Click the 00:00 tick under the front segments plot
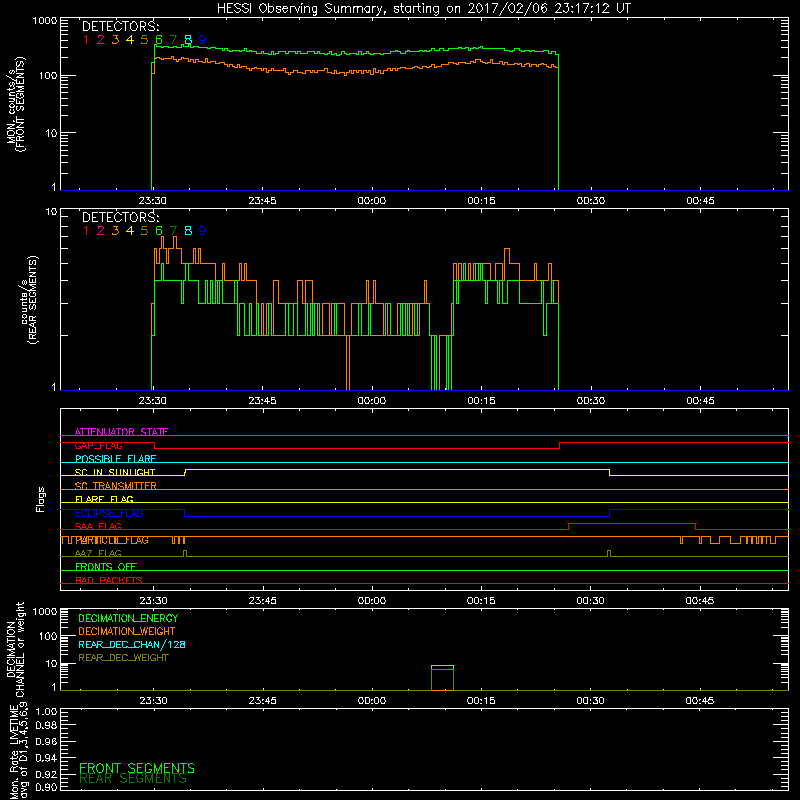Viewport: 800px width, 800px height. point(371,201)
